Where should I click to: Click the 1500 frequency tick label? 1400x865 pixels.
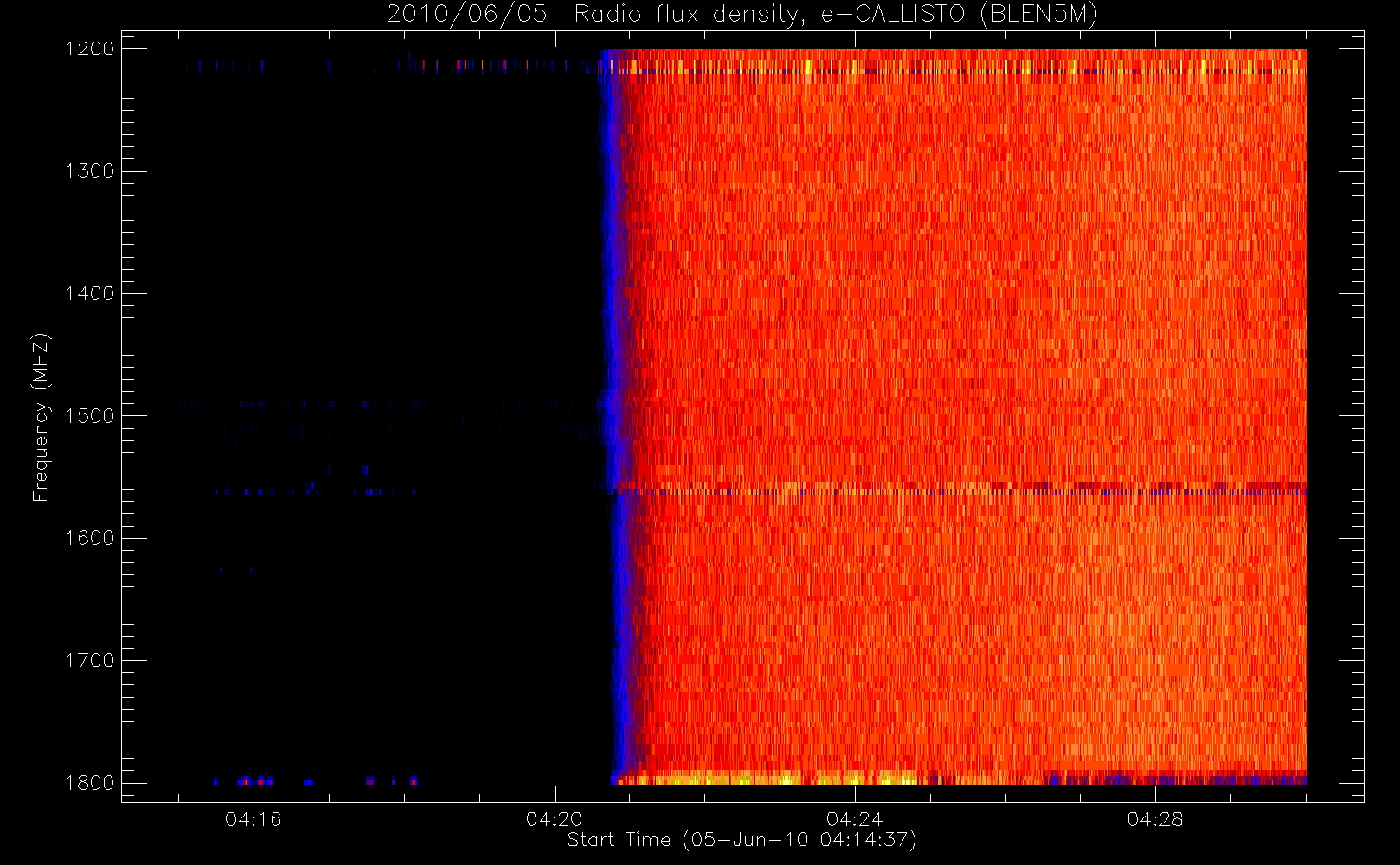tap(90, 416)
